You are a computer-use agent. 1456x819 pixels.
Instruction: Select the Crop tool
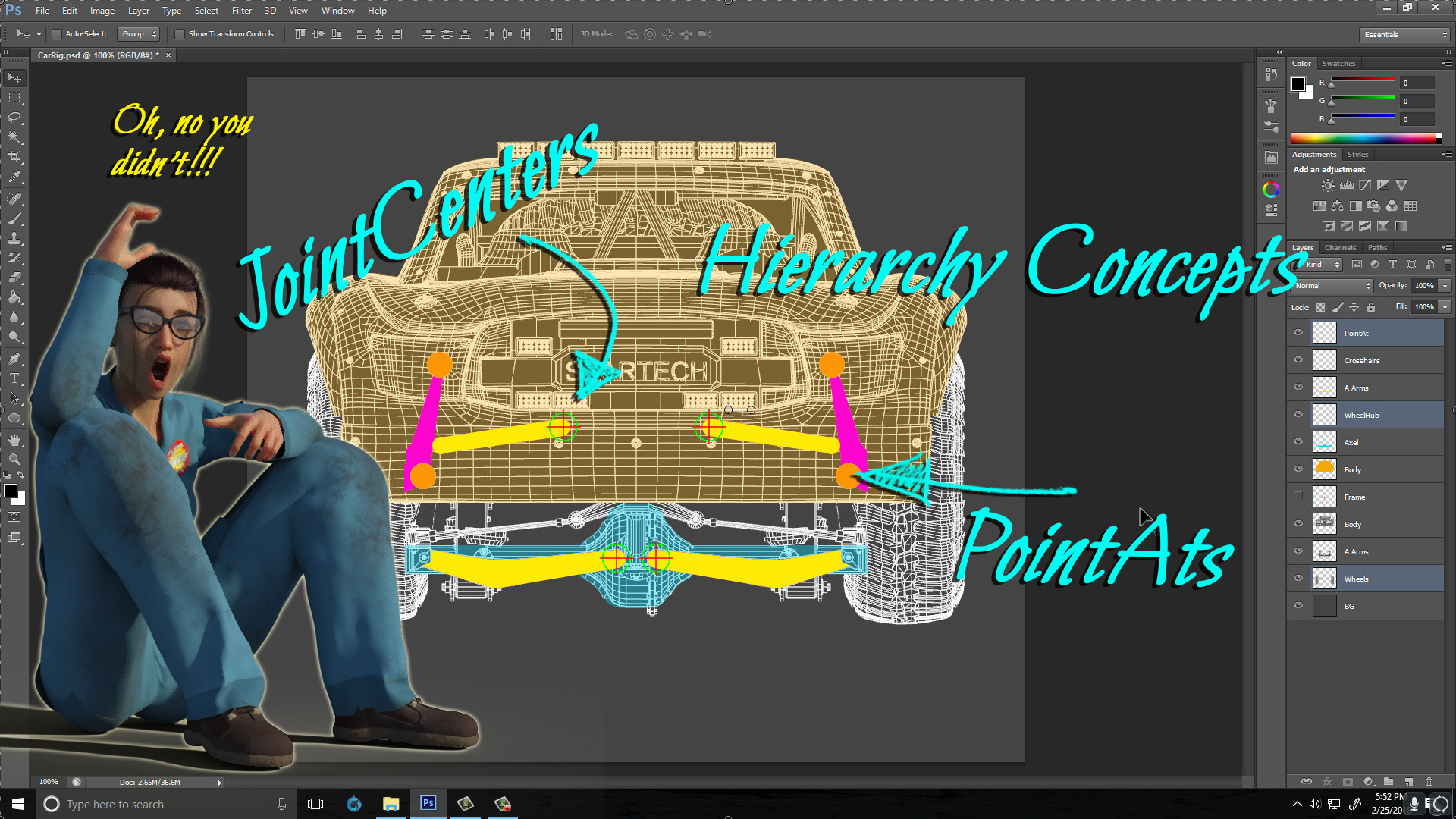15,154
